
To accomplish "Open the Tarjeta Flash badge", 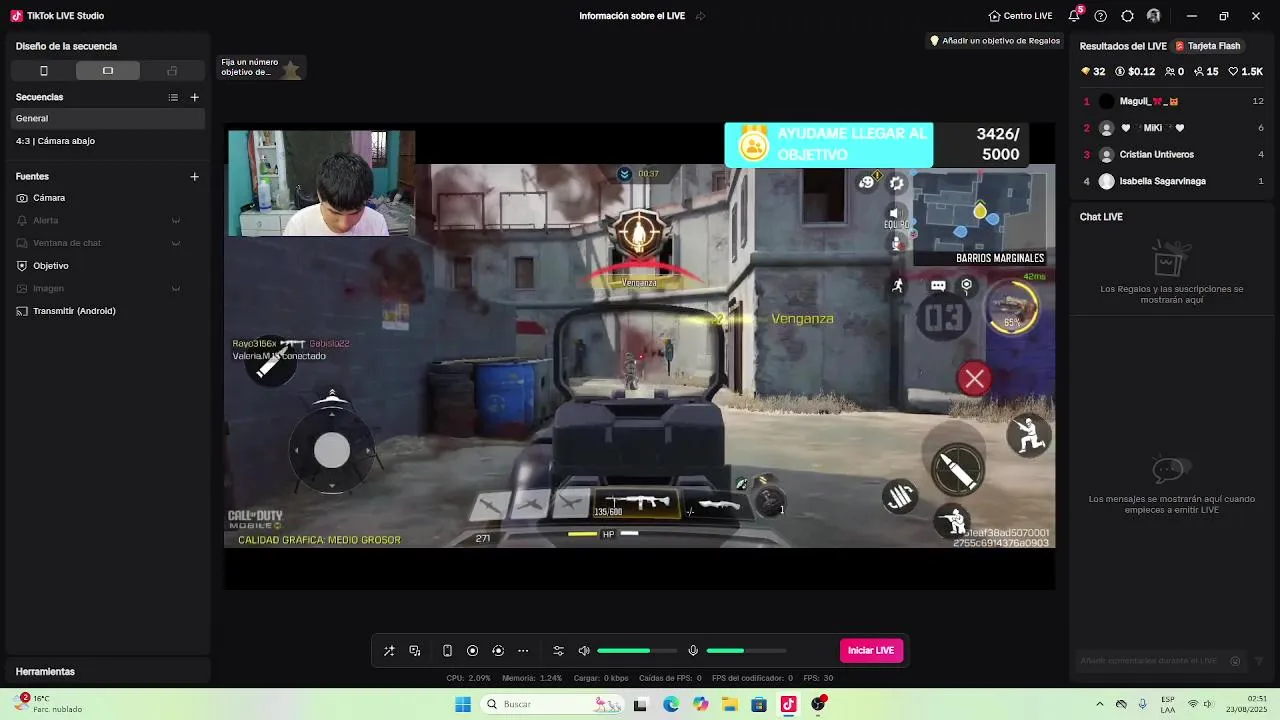I will (1208, 46).
